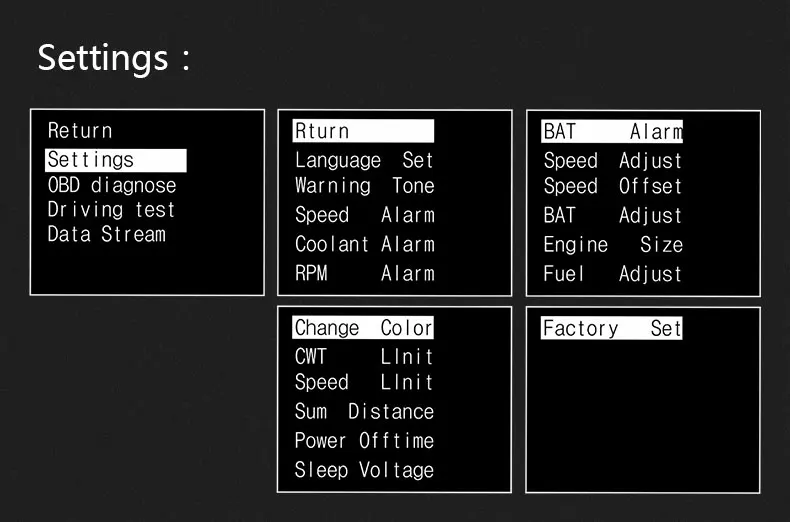The image size is (790, 522).
Task: Select the Sum Distance entry
Action: tap(364, 412)
